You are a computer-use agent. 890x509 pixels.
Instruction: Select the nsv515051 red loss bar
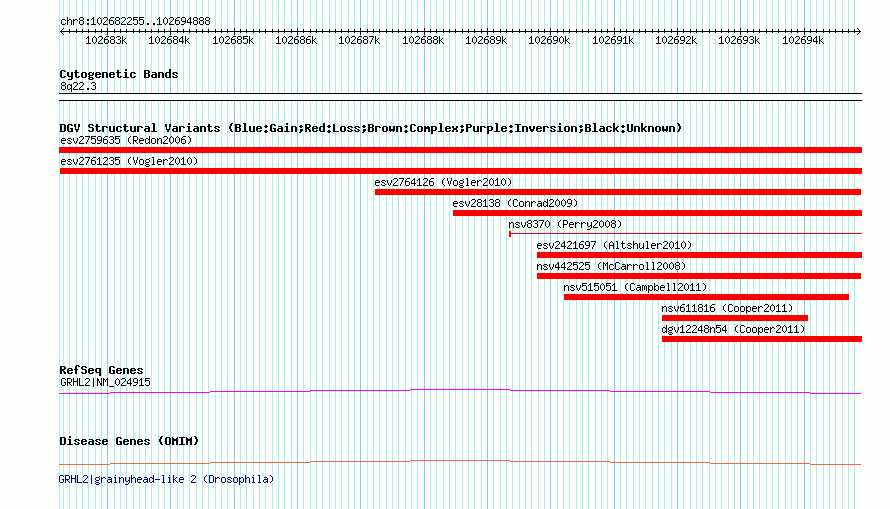706,297
